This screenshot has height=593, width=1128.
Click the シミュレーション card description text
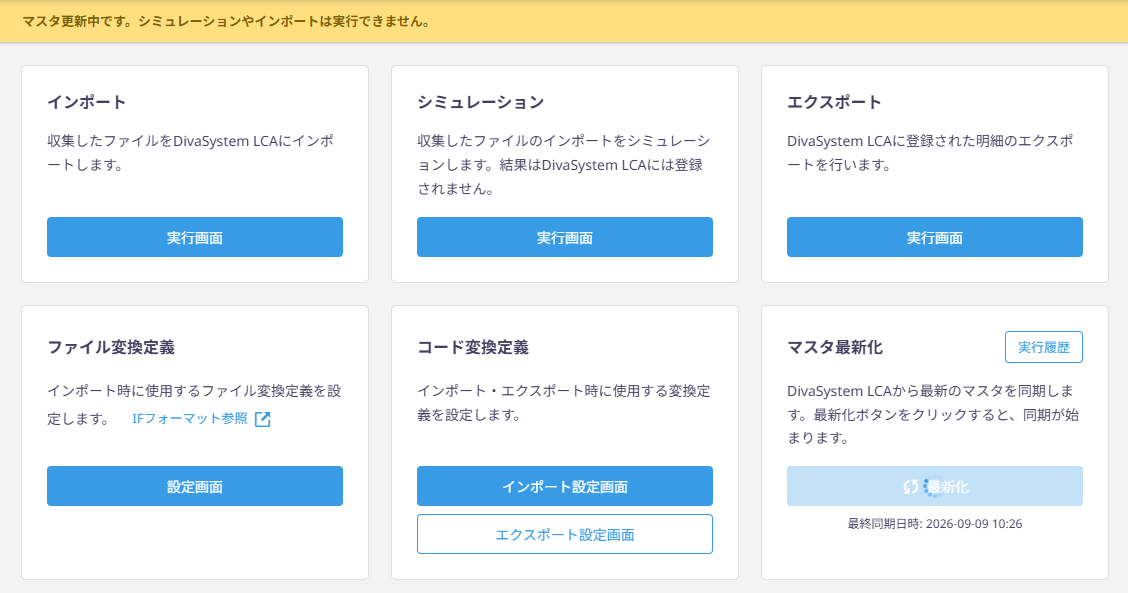(x=564, y=165)
